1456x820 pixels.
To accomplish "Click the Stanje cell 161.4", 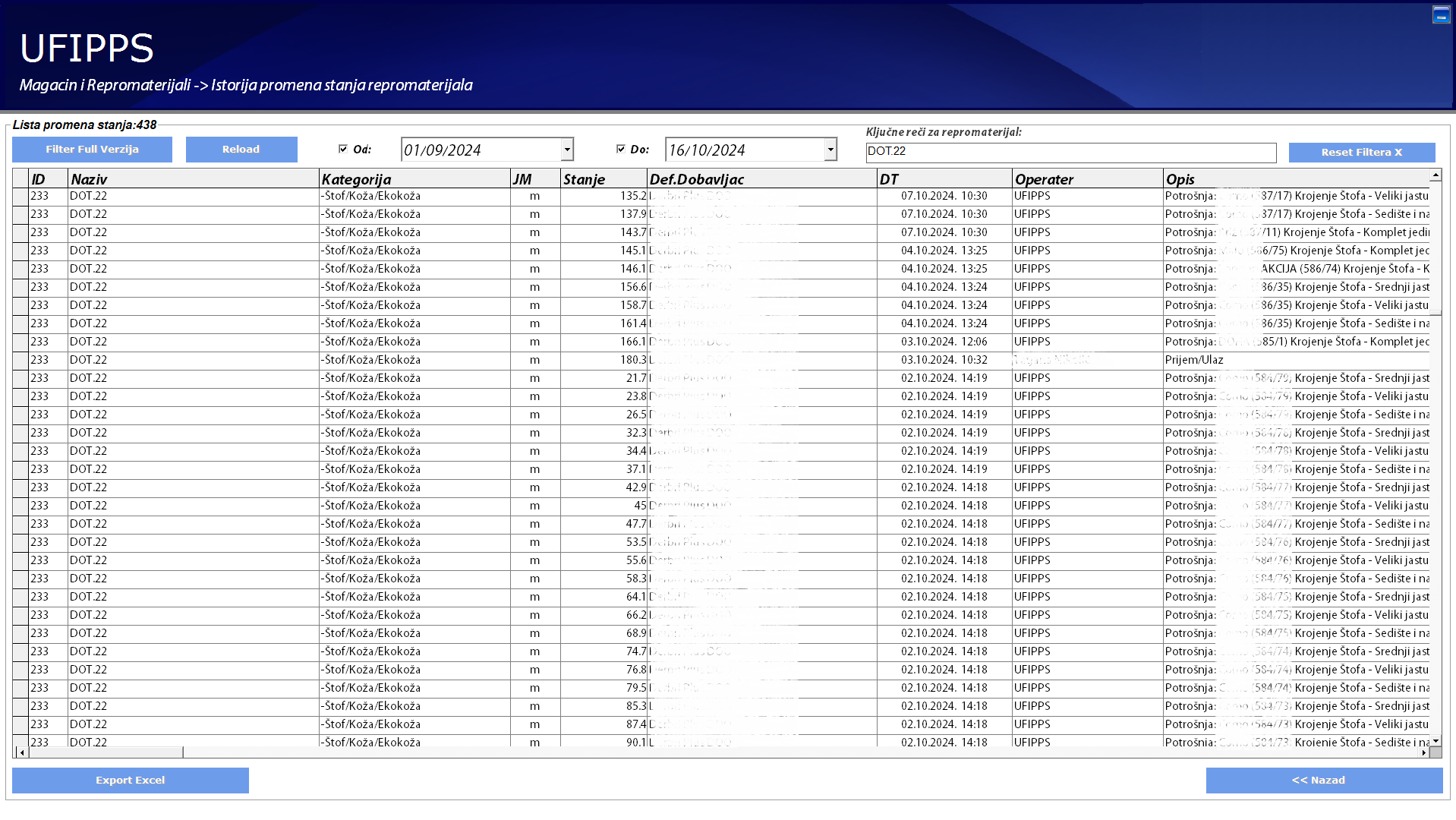I will pos(604,323).
